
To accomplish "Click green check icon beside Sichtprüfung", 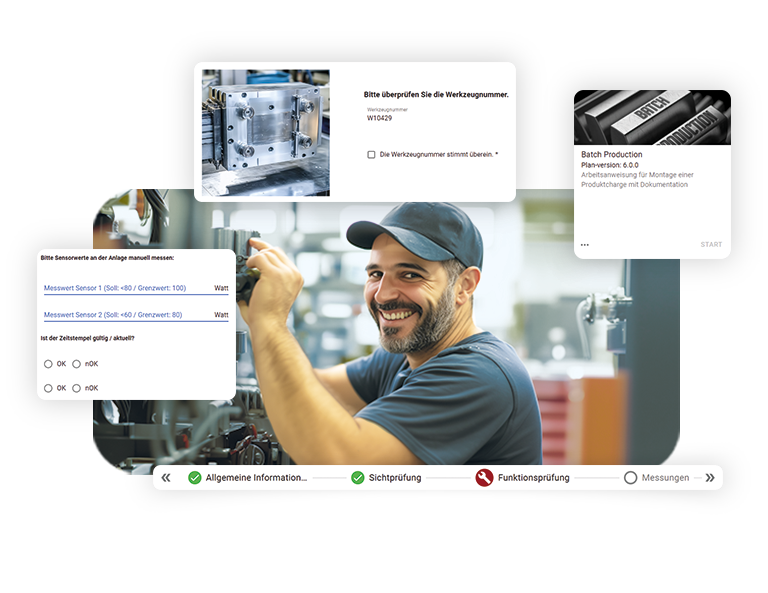I will tap(358, 477).
